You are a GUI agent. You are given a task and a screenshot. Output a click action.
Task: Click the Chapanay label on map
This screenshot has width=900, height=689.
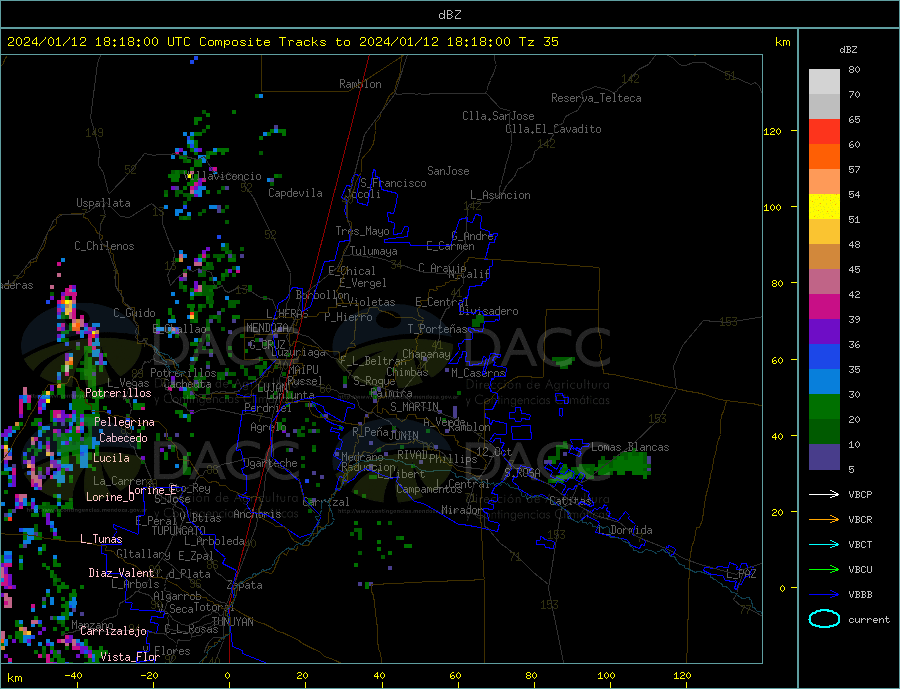tap(426, 354)
